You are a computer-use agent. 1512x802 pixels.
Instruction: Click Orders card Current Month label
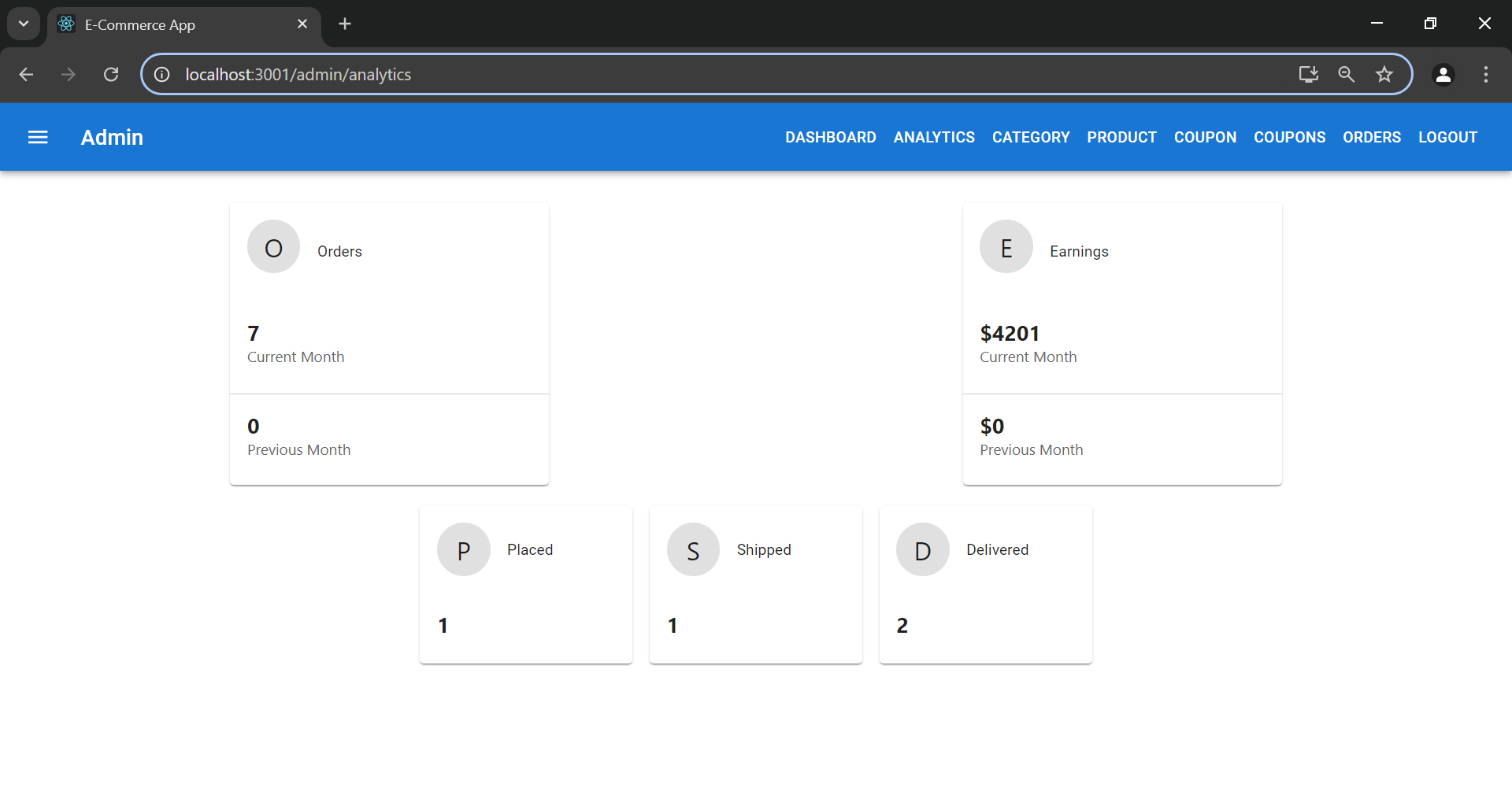(x=295, y=357)
